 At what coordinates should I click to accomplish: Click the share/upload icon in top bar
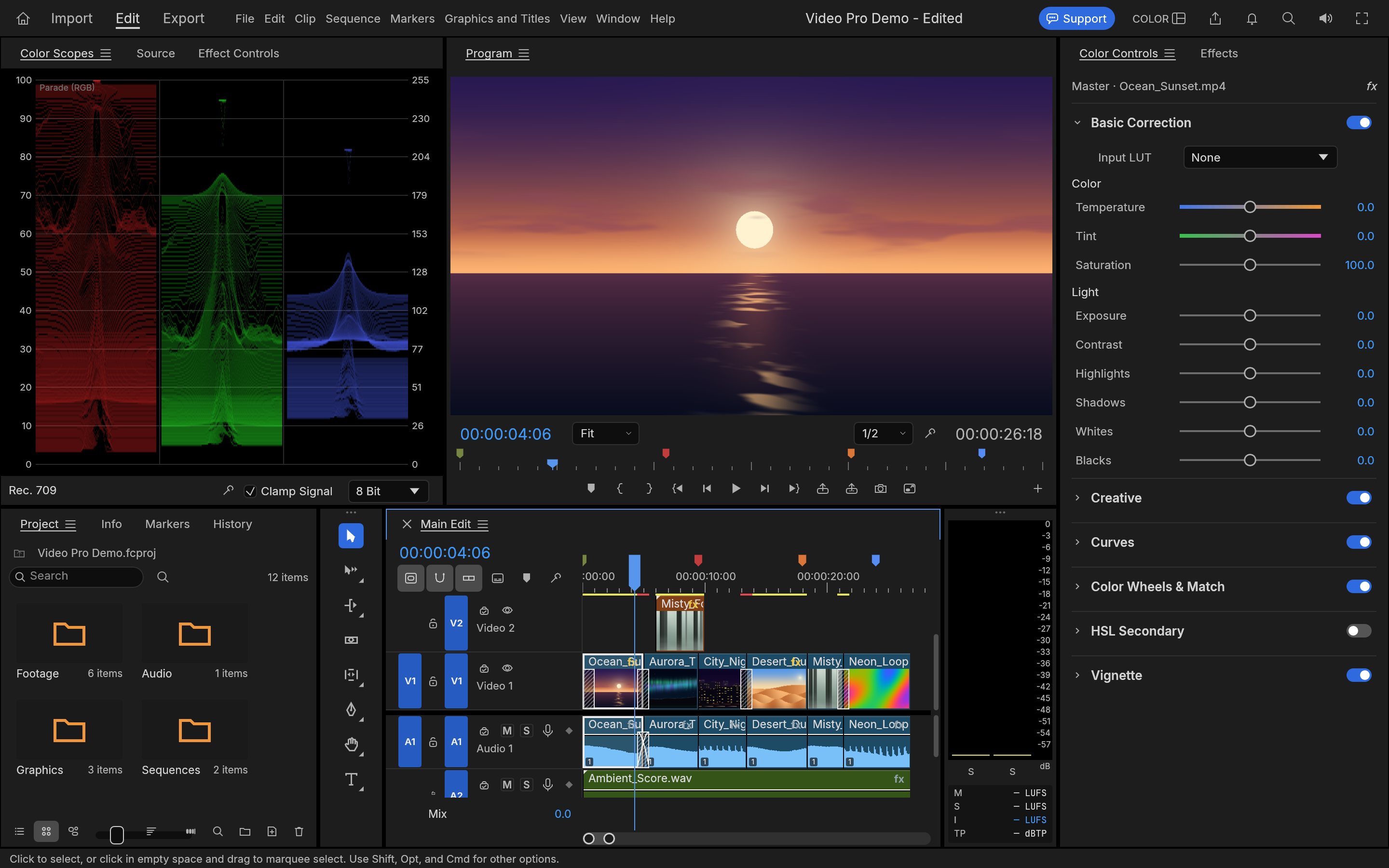tap(1215, 18)
